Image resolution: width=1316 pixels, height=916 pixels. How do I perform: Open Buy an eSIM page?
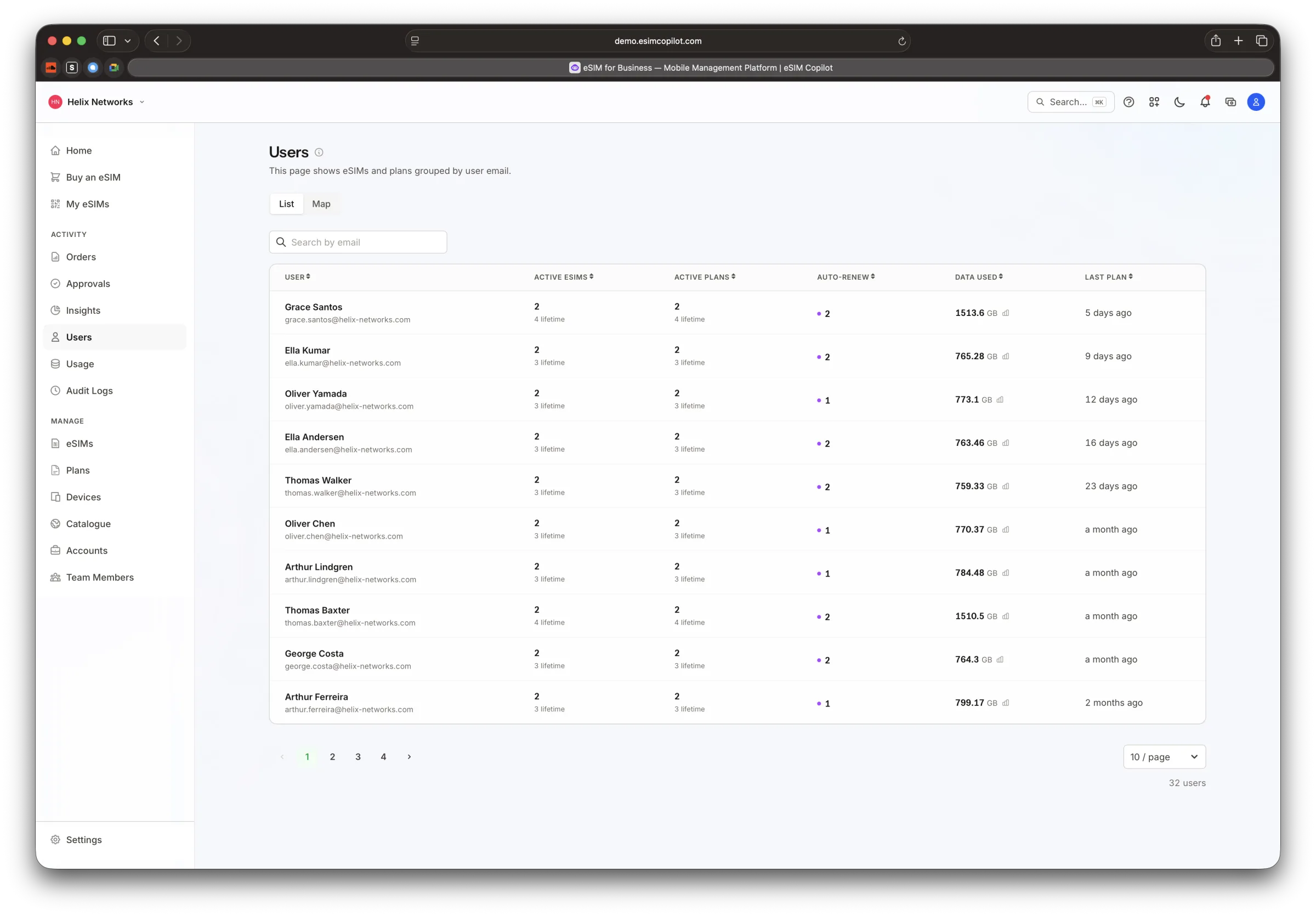click(115, 178)
